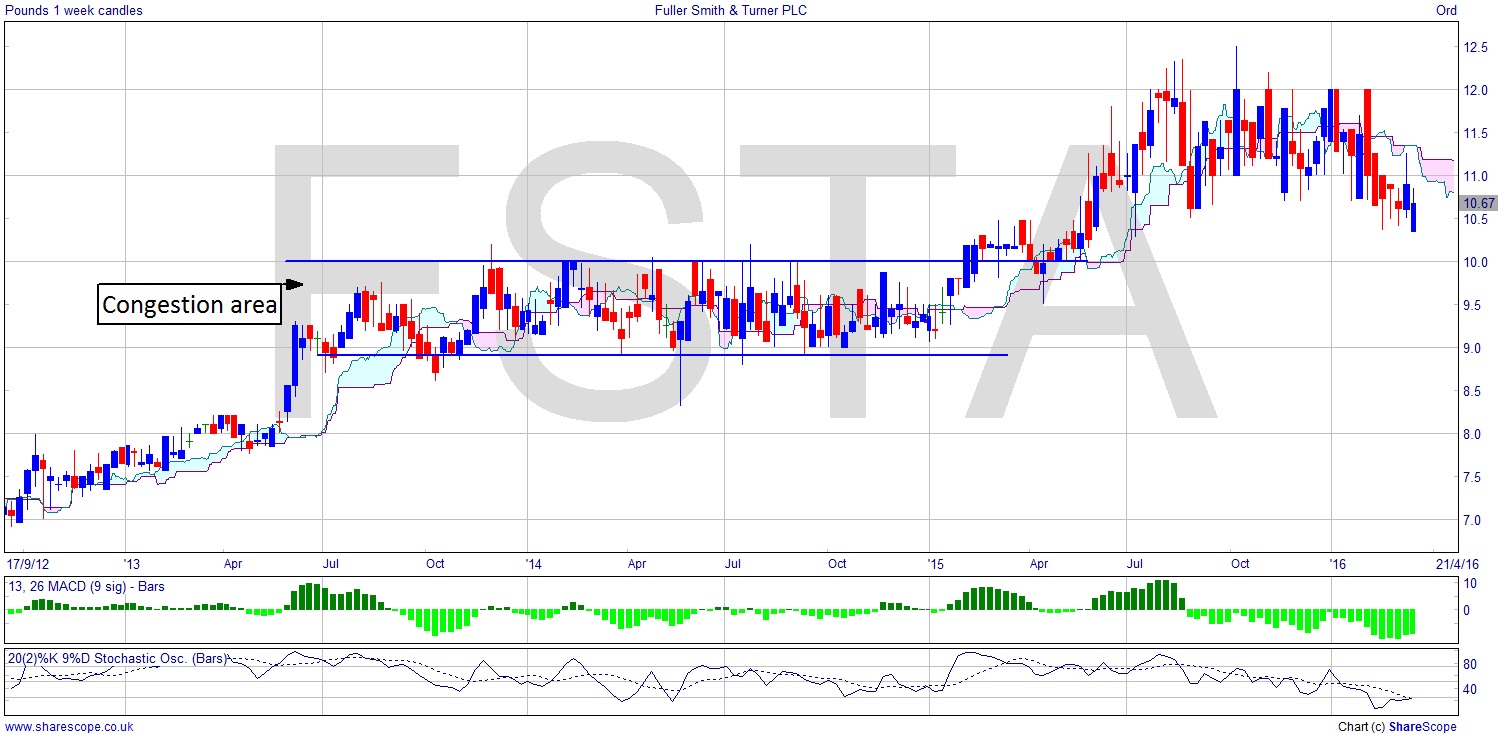The image size is (1498, 735).
Task: Click the '15 year marker on time axis
Action: pos(935,564)
